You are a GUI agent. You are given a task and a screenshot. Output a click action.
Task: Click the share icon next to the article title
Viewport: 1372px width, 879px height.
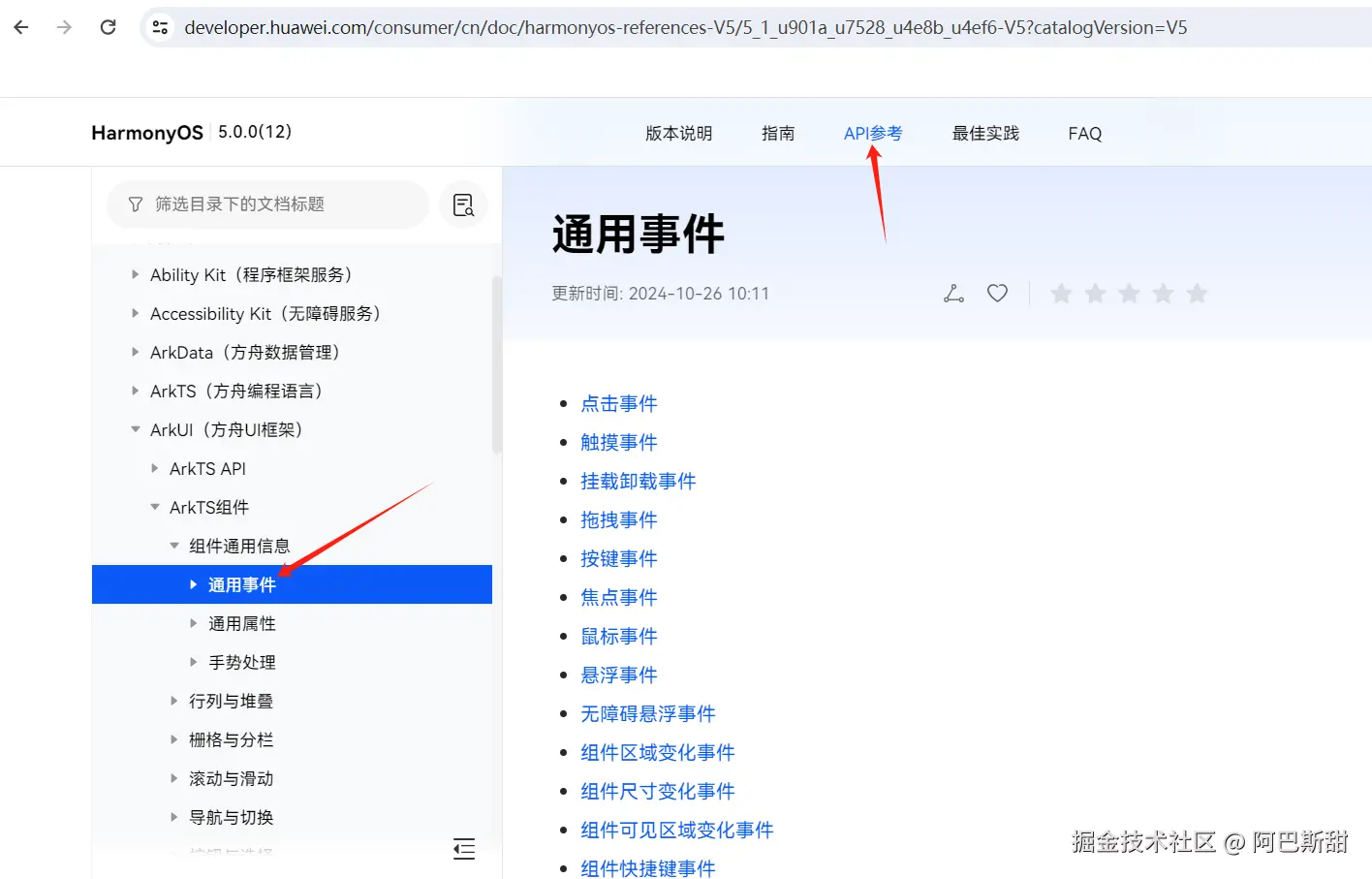(x=952, y=292)
